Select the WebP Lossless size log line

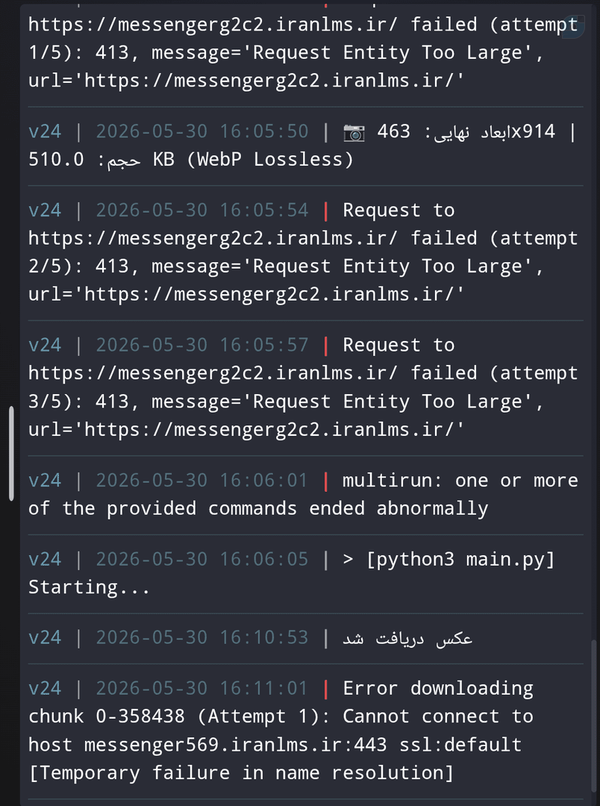coord(305,145)
